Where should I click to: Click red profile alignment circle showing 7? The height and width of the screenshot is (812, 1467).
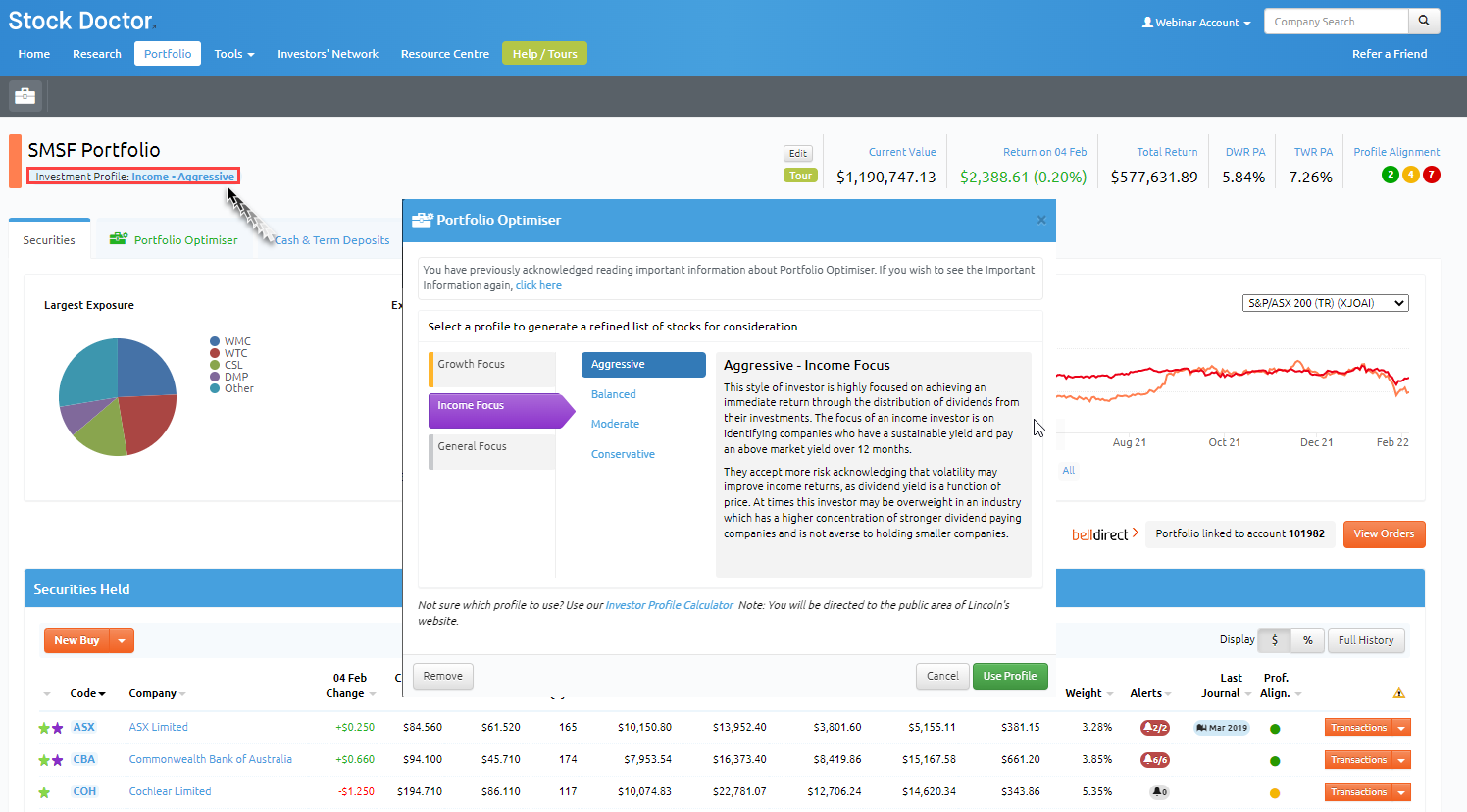click(1432, 175)
